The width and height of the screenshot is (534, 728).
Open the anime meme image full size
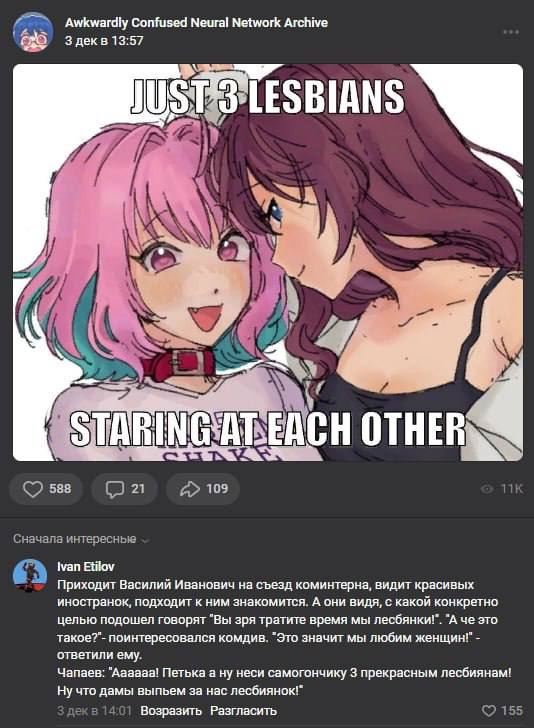267,262
